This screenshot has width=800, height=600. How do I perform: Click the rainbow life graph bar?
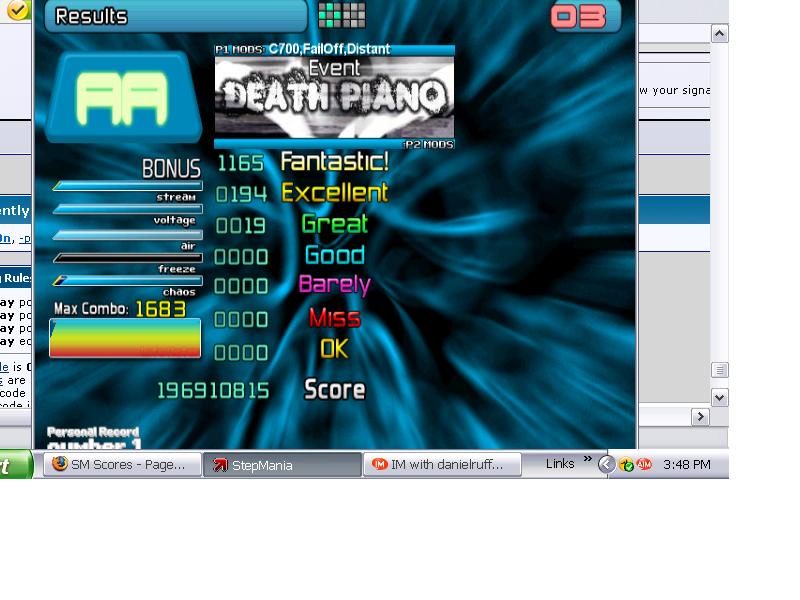click(x=125, y=338)
